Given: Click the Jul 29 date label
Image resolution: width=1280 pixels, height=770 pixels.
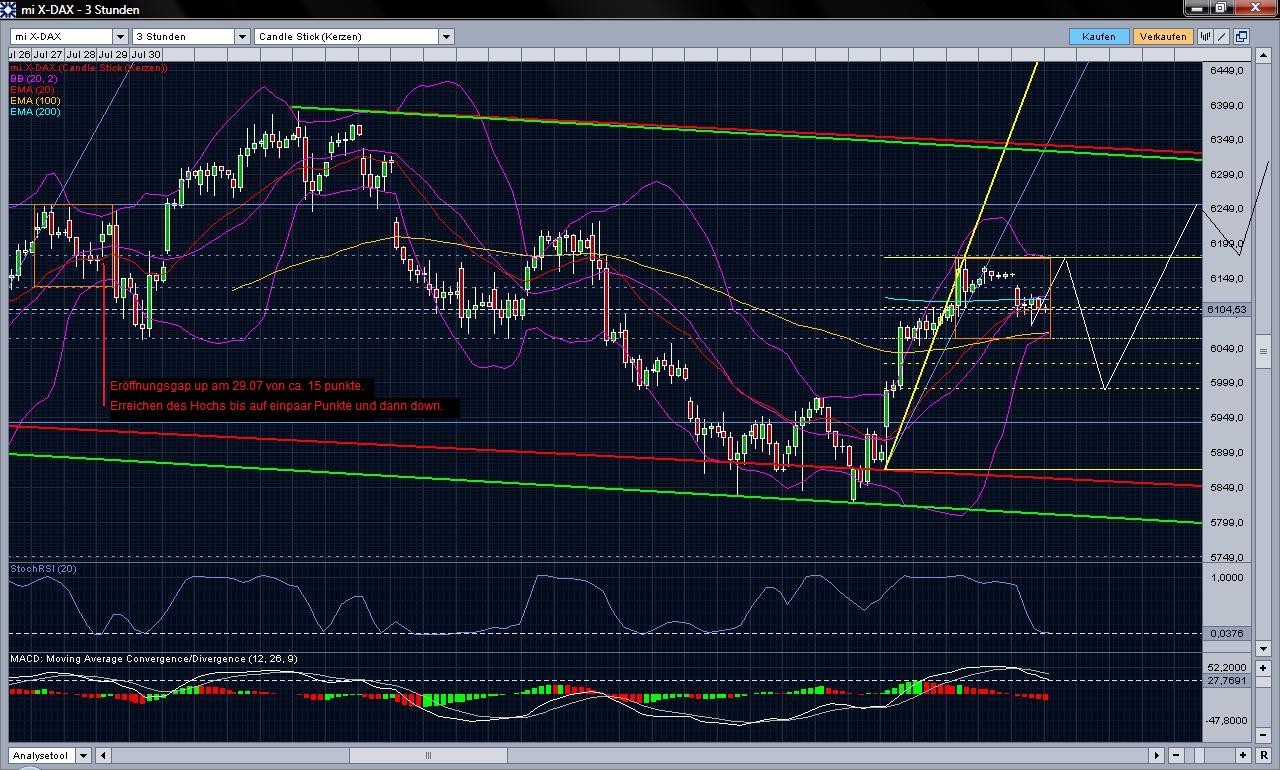Looking at the screenshot, I should 113,54.
